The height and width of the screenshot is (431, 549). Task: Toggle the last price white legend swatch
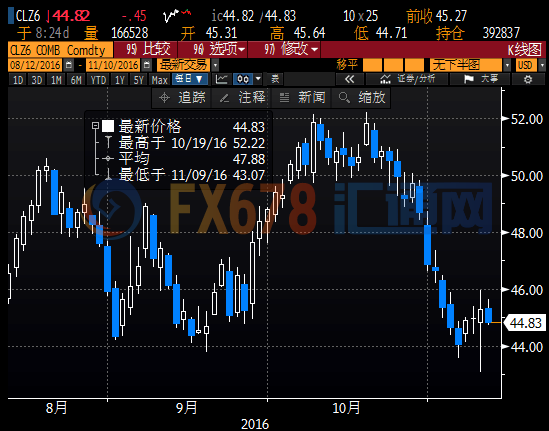pos(108,126)
